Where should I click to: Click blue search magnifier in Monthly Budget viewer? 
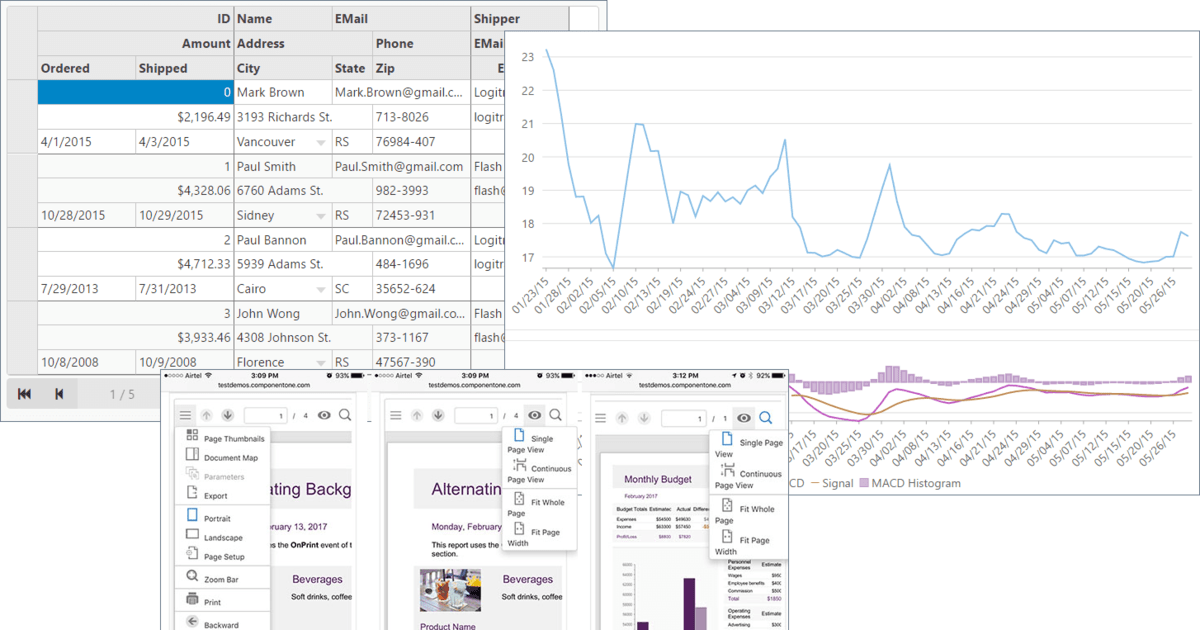point(766,417)
